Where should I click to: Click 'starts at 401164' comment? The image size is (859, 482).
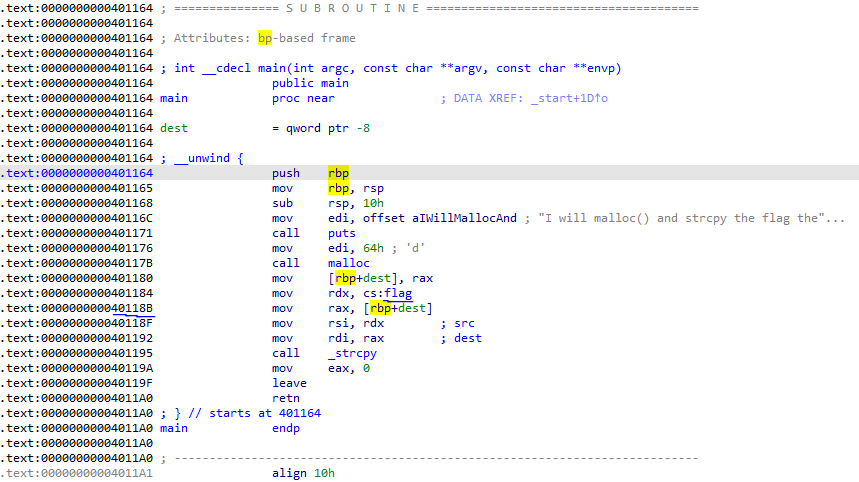coord(265,414)
